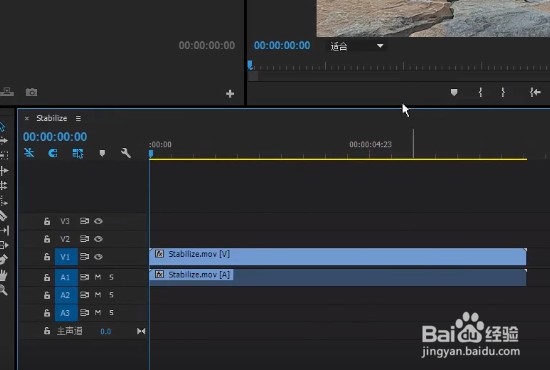Hide V1 track output eye

[x=98, y=257]
